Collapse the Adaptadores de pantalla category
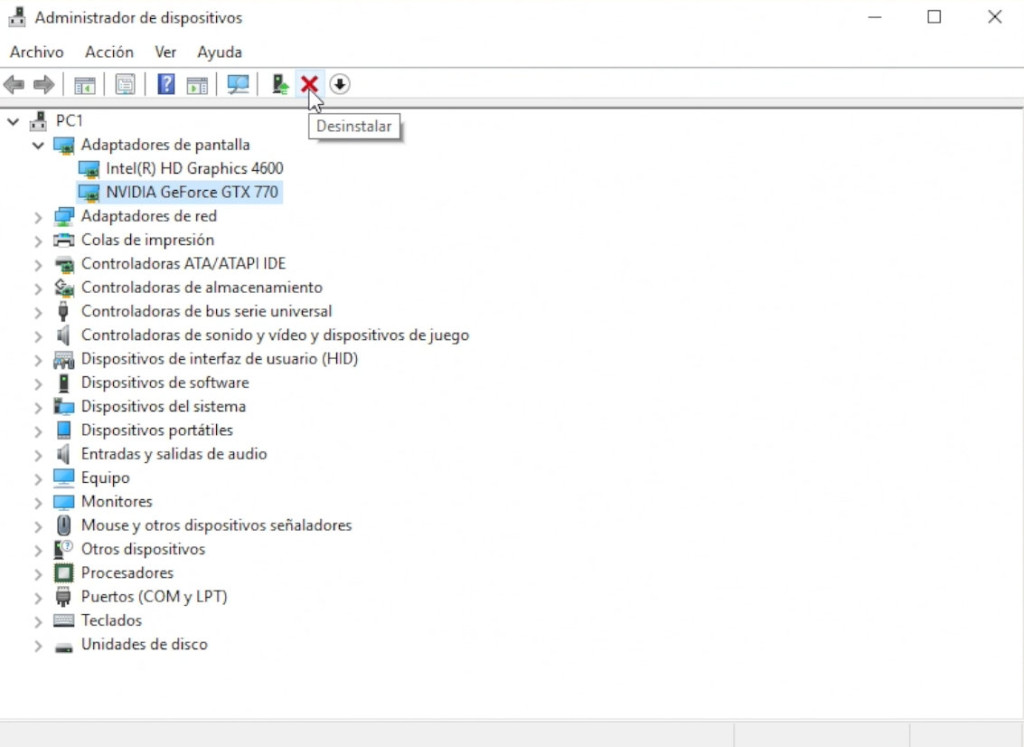 pos(38,144)
